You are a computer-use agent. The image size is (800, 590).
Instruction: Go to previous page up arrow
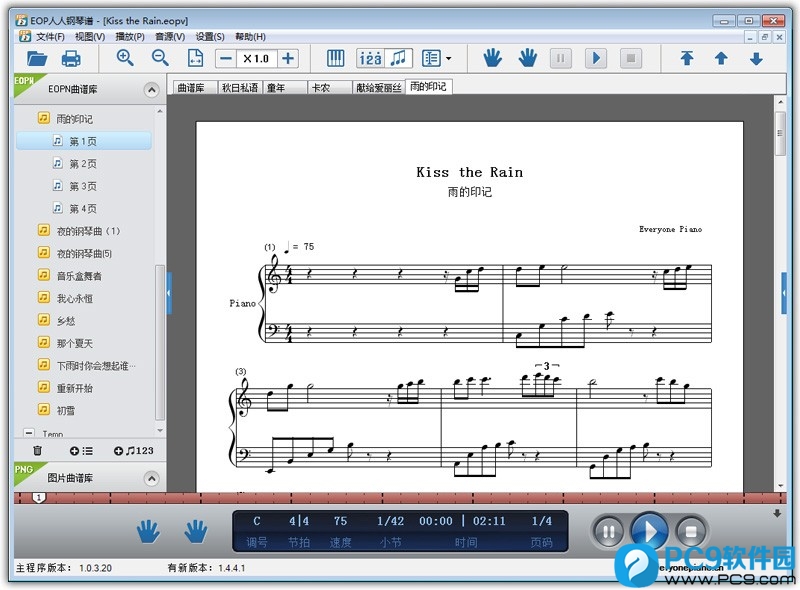tap(721, 58)
